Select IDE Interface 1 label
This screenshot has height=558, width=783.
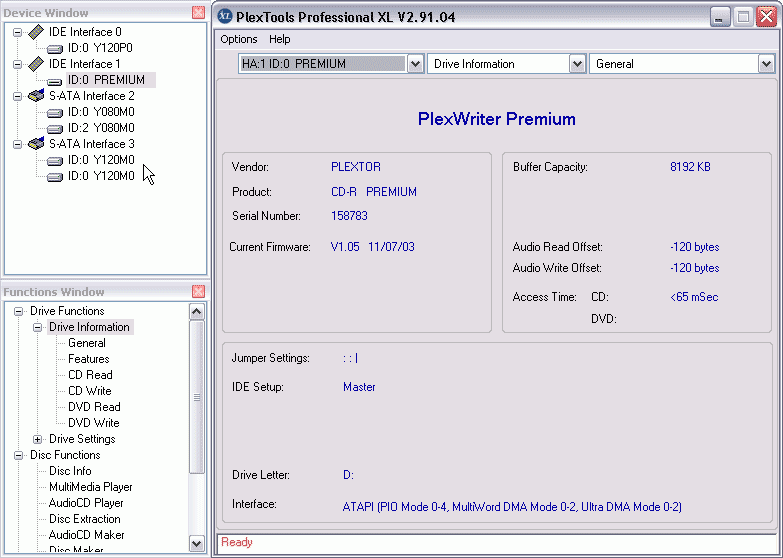point(84,64)
